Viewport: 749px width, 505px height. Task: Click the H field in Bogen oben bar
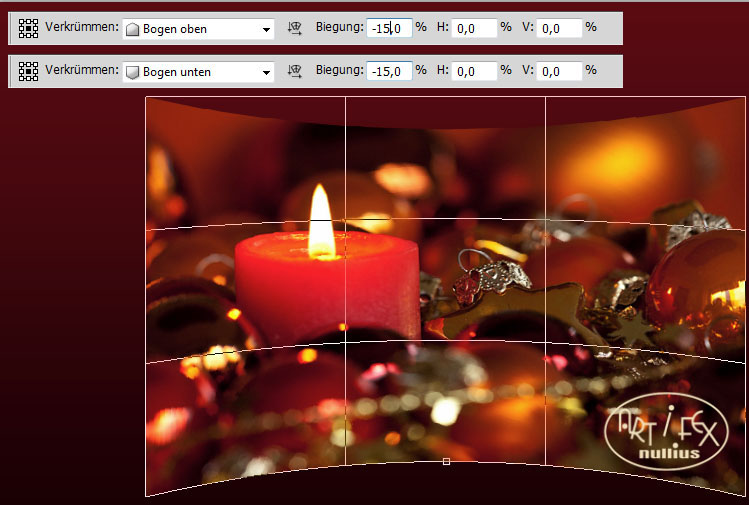coord(474,28)
